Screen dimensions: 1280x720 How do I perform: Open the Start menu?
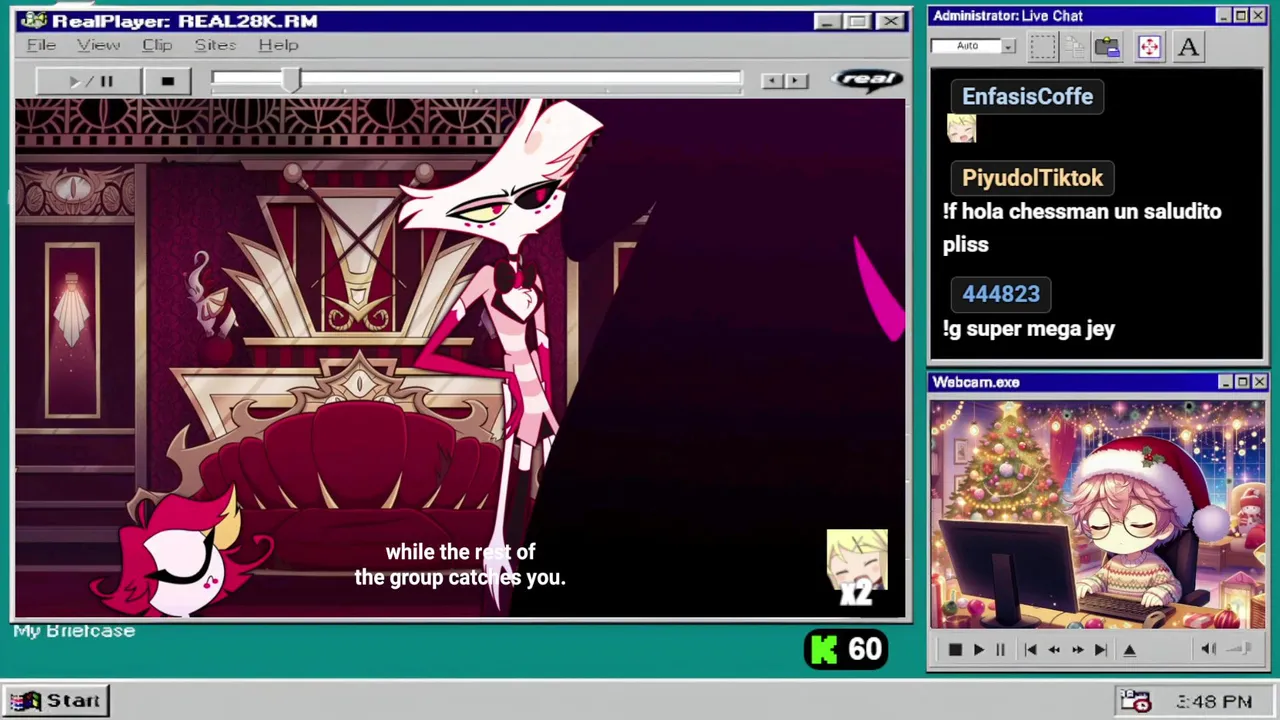coord(56,701)
